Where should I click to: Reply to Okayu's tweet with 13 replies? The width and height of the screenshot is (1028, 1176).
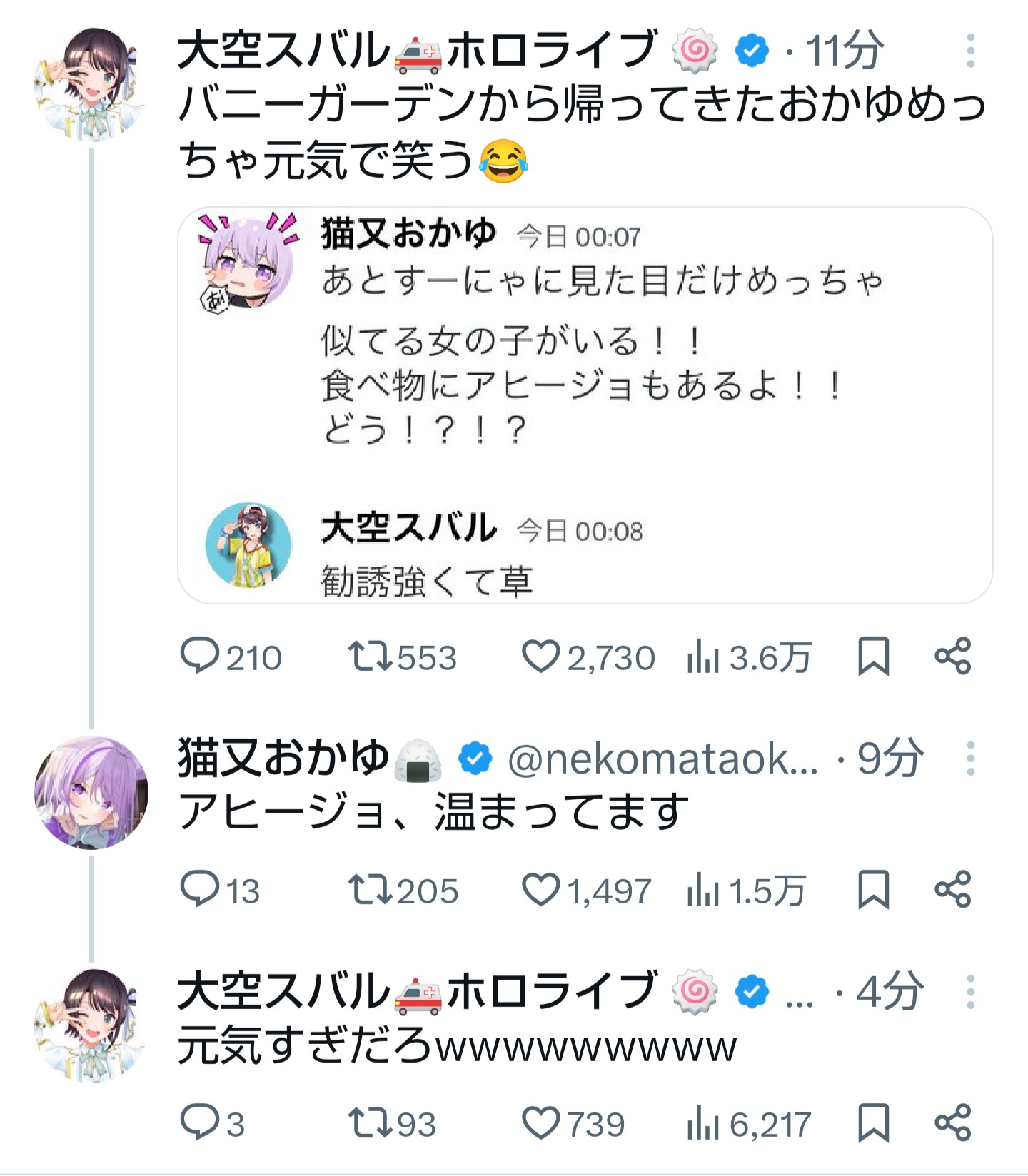pos(200,889)
